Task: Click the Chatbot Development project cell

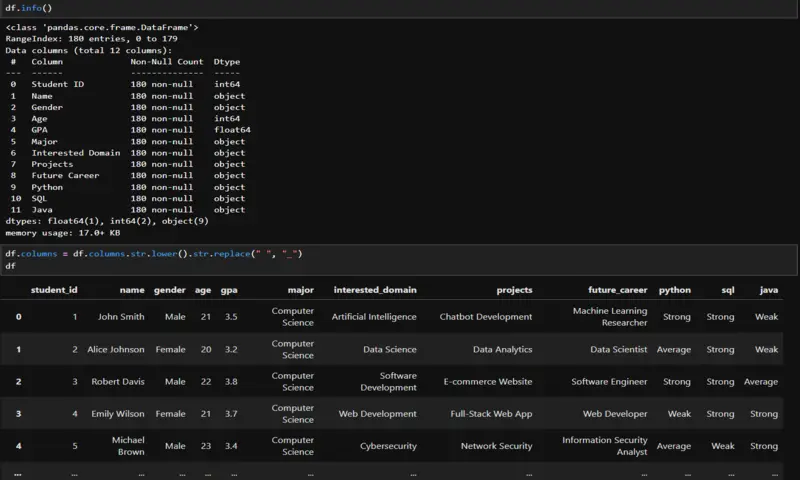Action: (486, 317)
